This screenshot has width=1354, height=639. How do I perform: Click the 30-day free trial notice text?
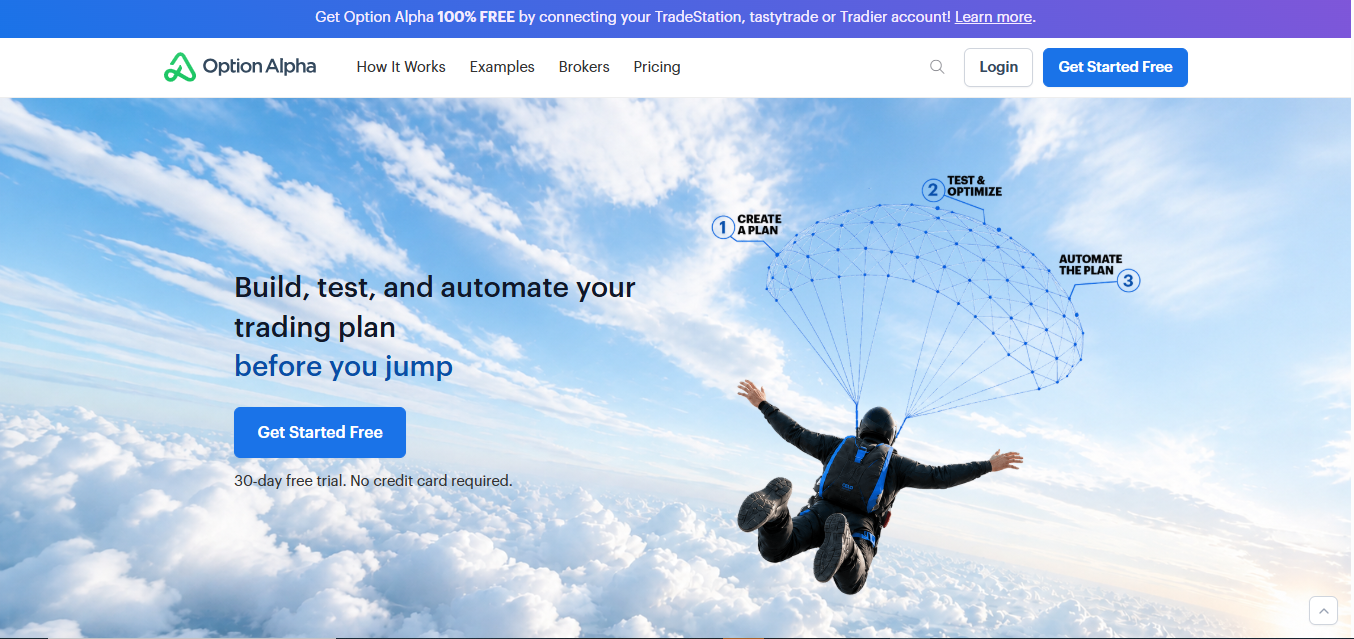pos(373,481)
